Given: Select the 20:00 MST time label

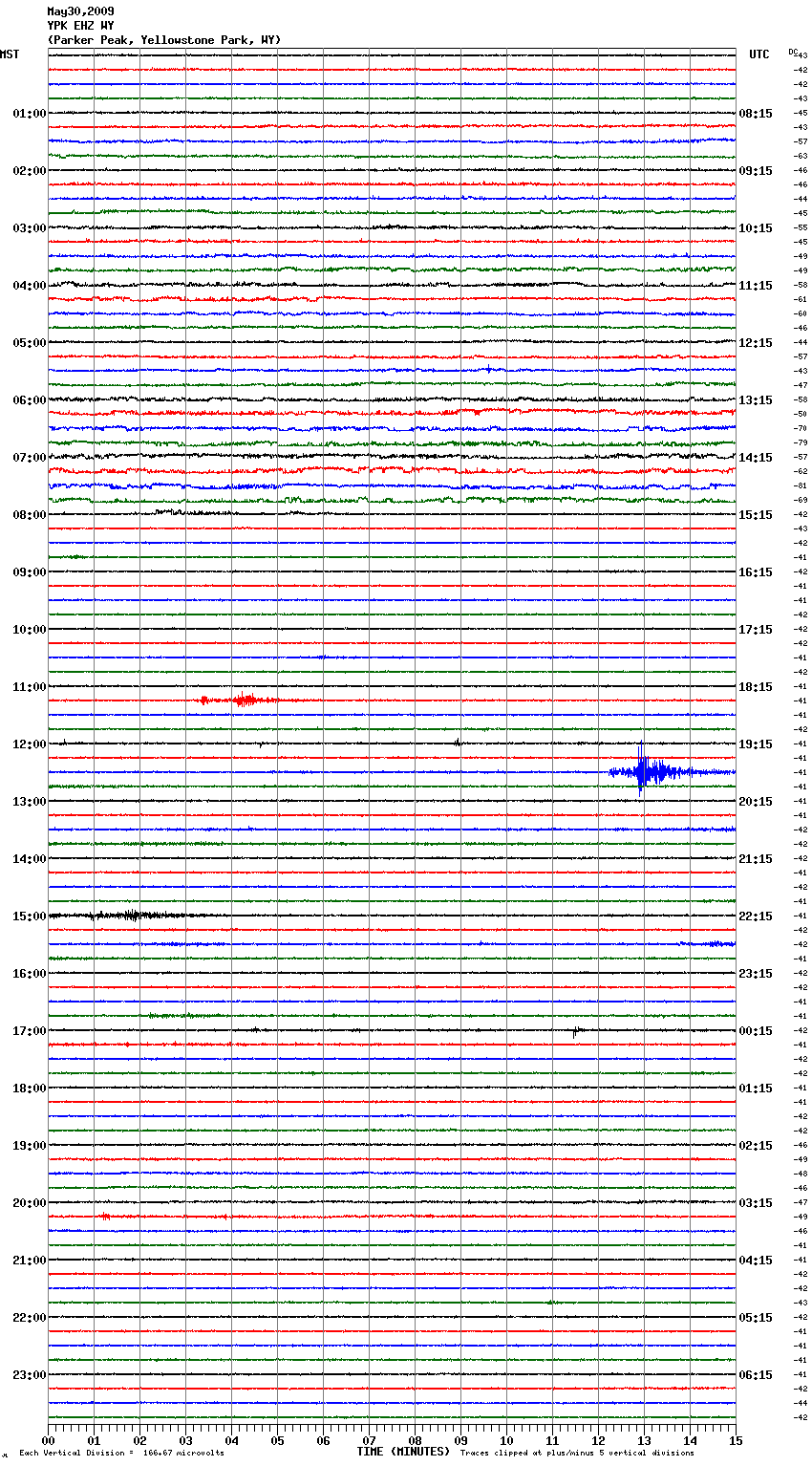Looking at the screenshot, I should click(x=29, y=1203).
